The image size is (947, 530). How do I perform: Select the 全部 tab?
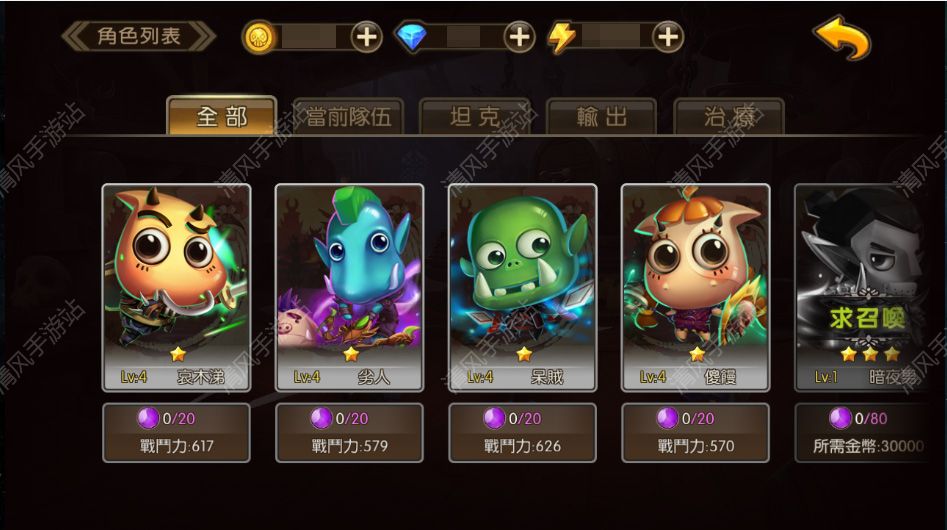[x=222, y=116]
